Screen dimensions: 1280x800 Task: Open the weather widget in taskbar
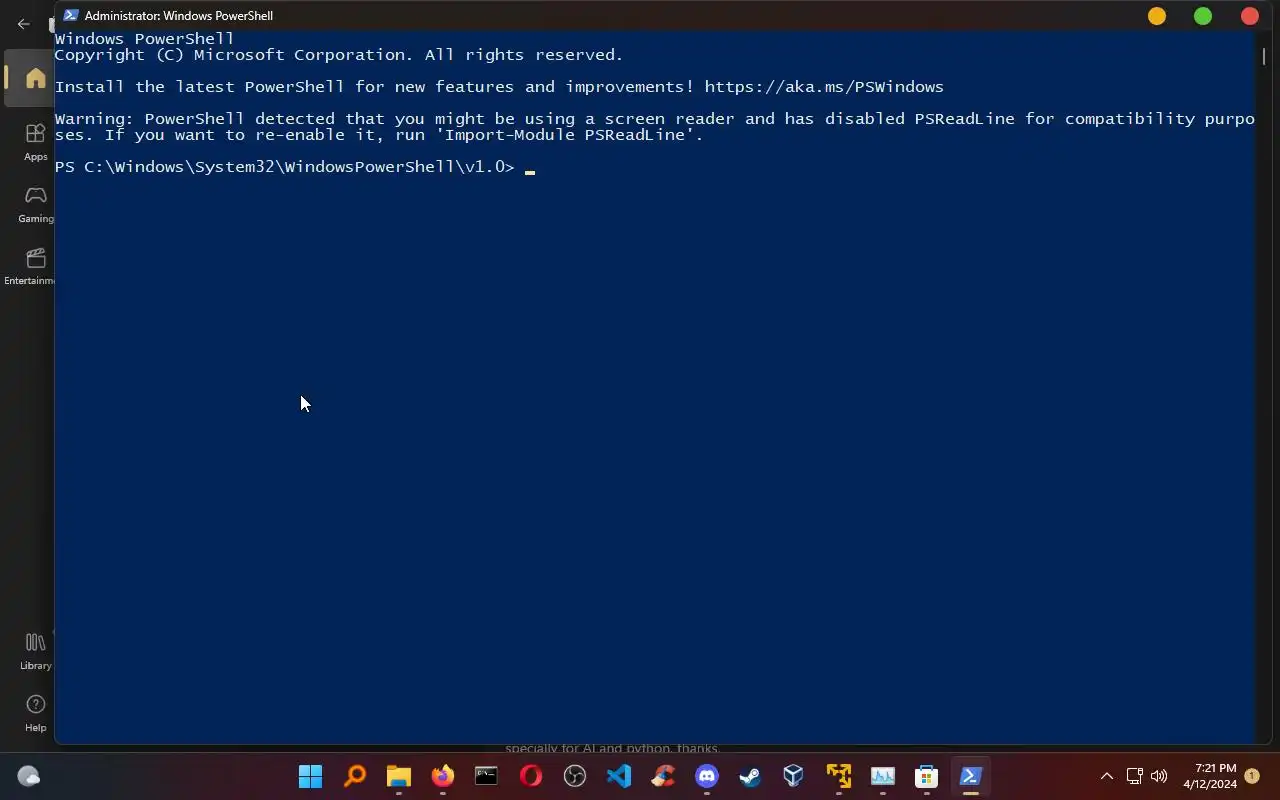point(29,776)
